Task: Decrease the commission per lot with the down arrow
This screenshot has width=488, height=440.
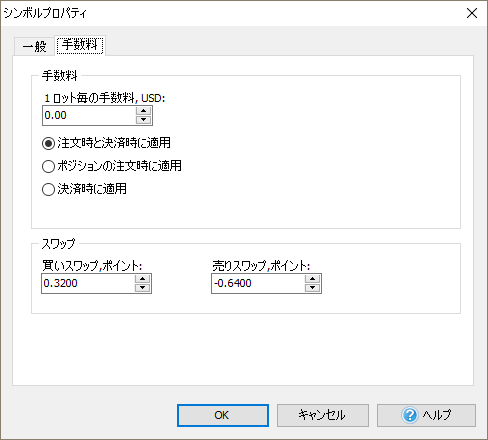Action: [x=143, y=120]
